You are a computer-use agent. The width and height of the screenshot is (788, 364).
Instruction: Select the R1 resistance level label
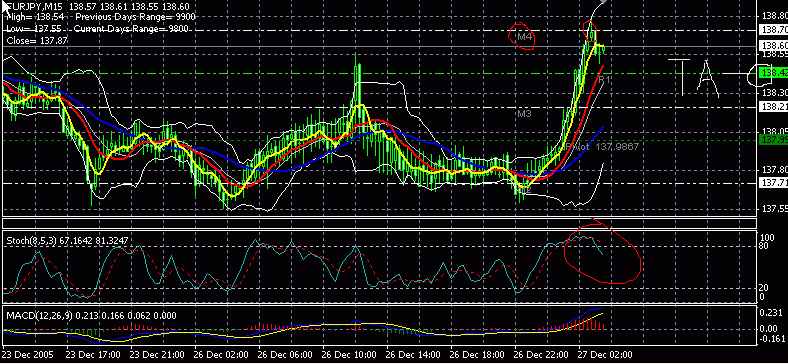point(604,79)
